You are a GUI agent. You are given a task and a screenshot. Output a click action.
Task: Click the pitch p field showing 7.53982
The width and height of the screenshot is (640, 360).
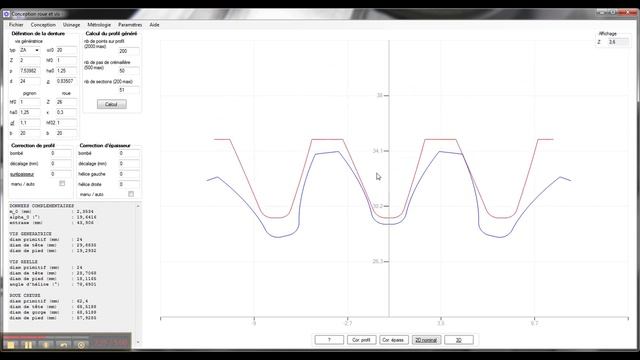click(30, 71)
